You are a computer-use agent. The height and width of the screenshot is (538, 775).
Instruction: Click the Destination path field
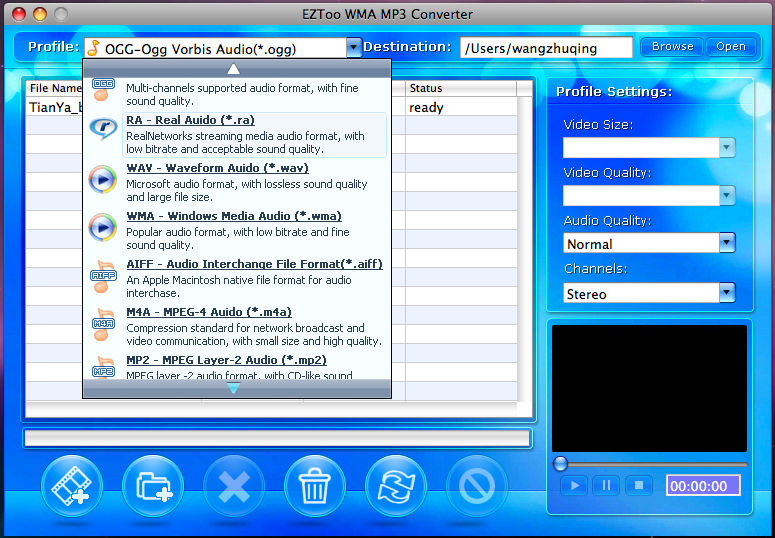(x=546, y=48)
